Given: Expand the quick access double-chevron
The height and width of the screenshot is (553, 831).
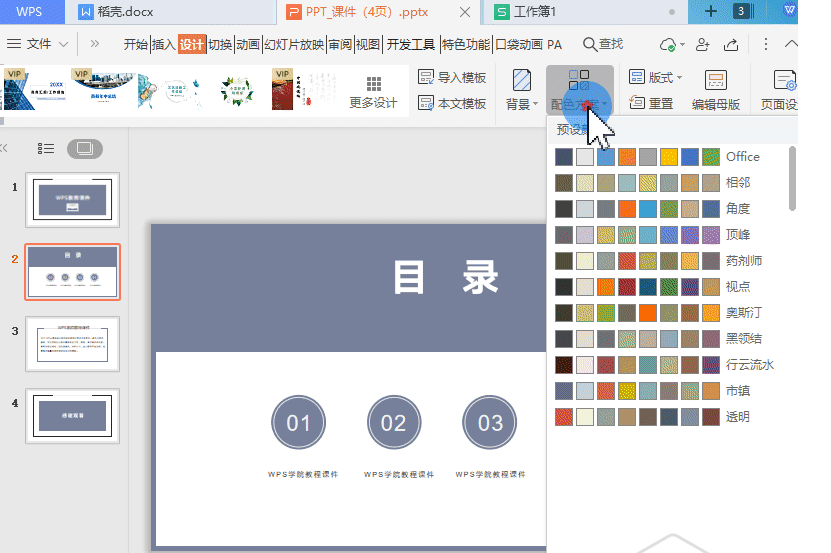Looking at the screenshot, I should pos(95,44).
